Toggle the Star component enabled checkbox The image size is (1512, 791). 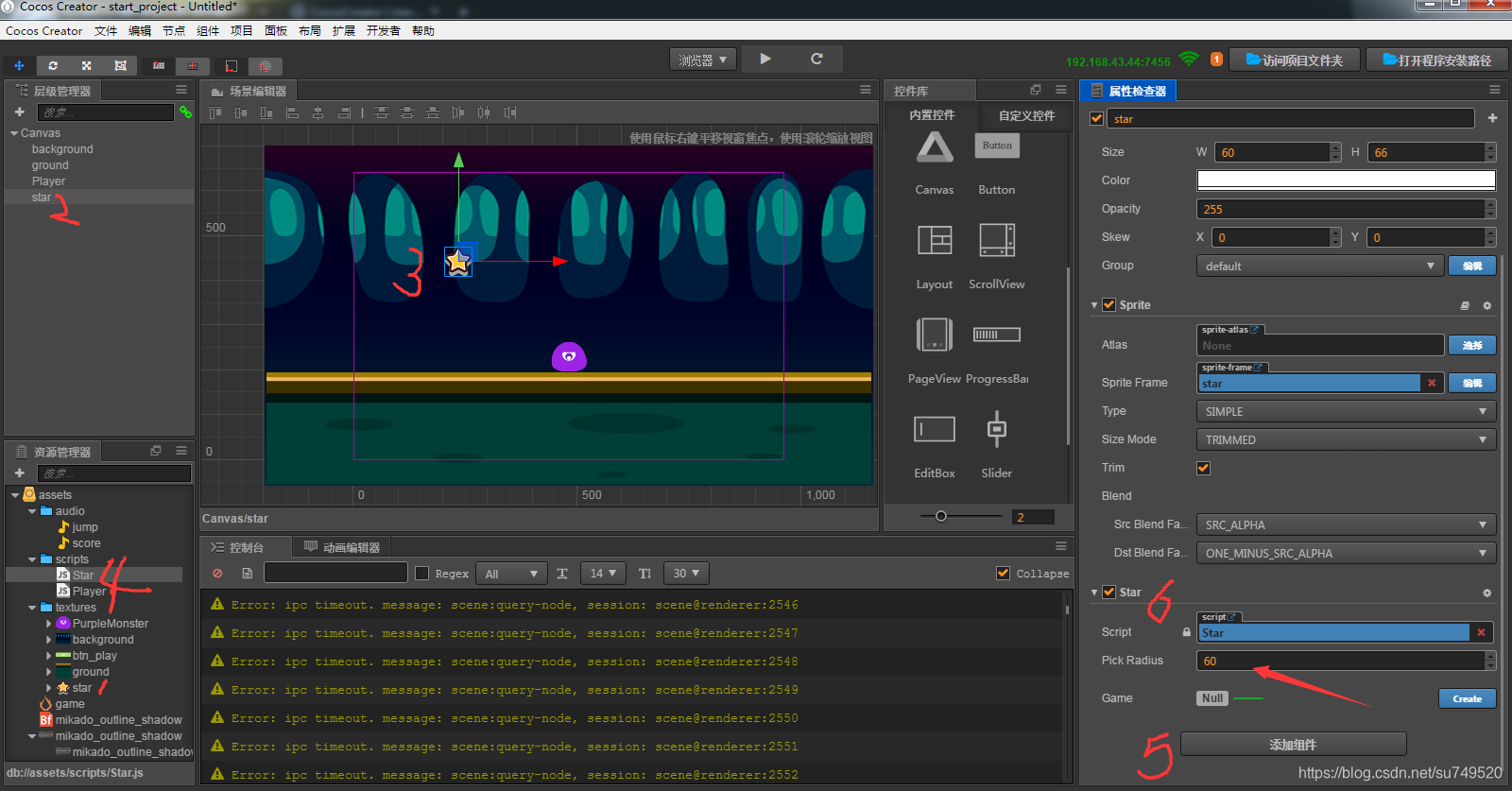point(1109,593)
